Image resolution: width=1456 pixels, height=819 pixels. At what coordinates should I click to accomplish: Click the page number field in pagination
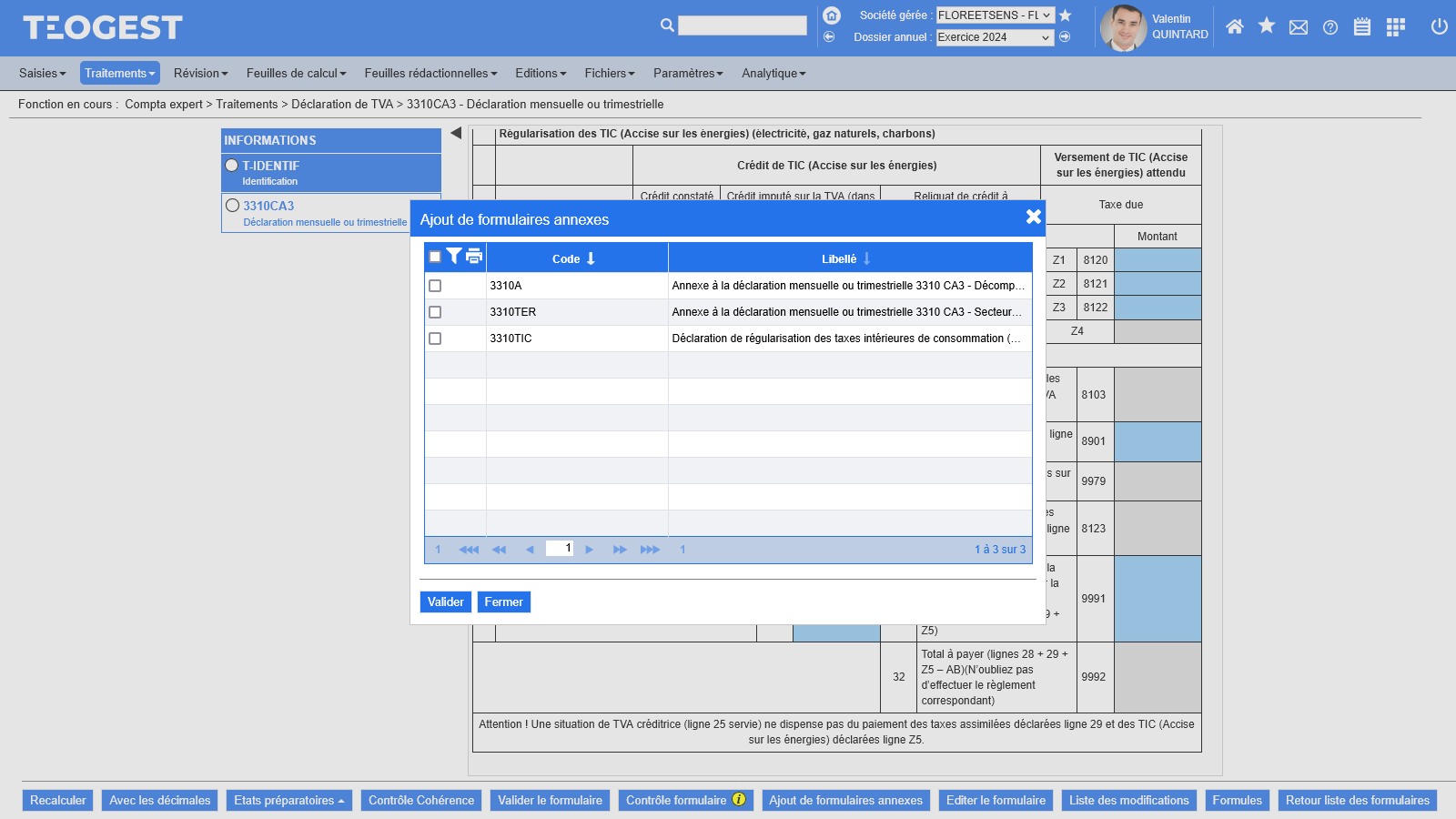point(559,549)
